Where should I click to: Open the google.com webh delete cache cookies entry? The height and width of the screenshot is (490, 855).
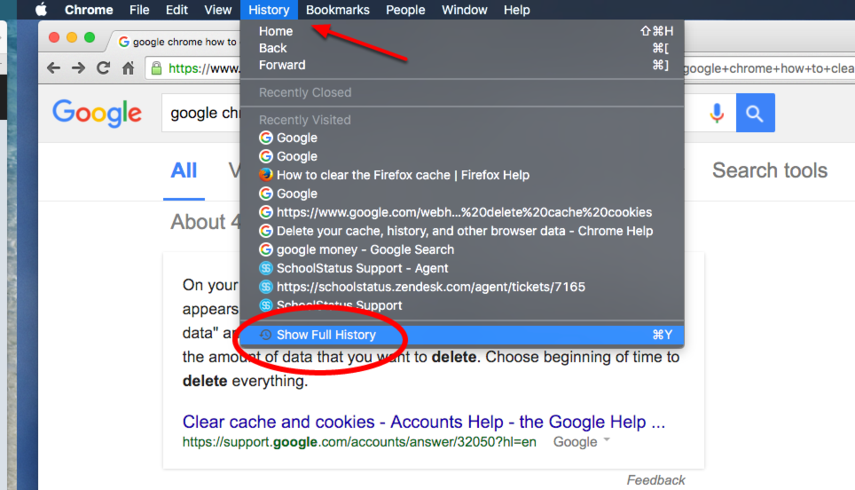[x=462, y=212]
